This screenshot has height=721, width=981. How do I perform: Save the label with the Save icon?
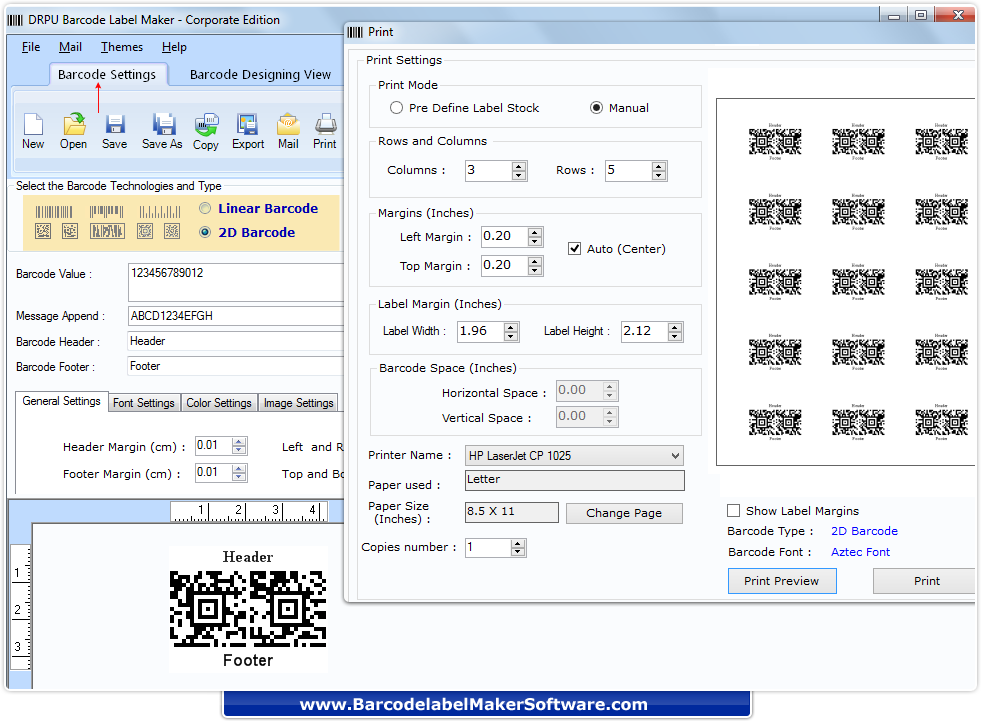point(114,131)
